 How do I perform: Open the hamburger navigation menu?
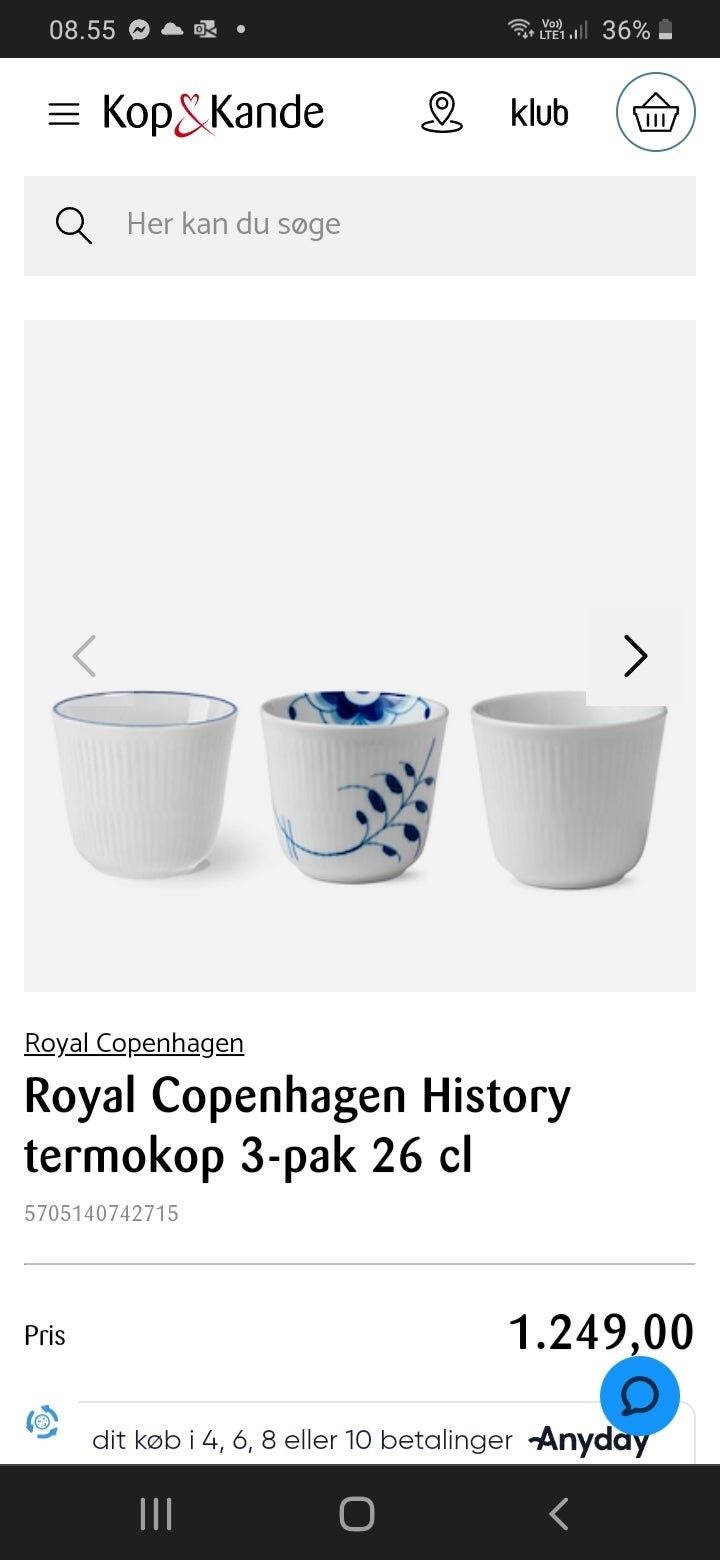coord(64,114)
